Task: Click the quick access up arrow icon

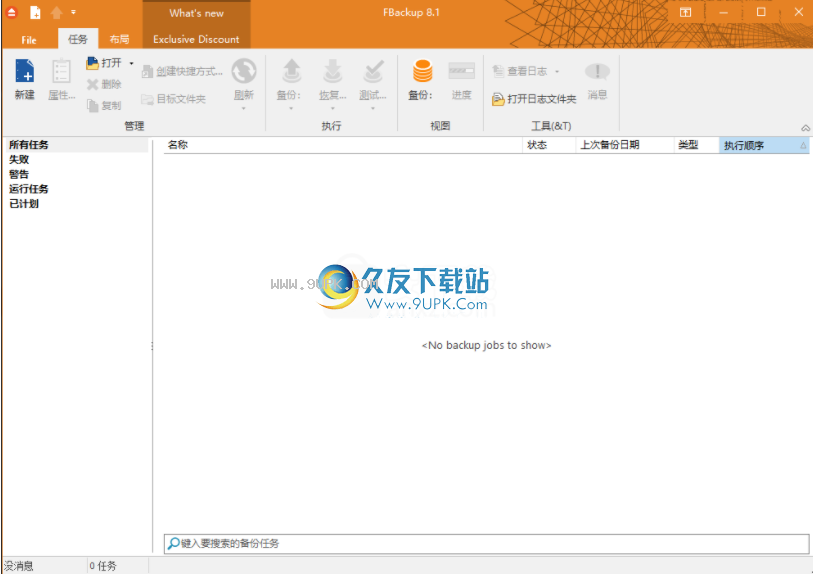Action: pyautogui.click(x=56, y=12)
